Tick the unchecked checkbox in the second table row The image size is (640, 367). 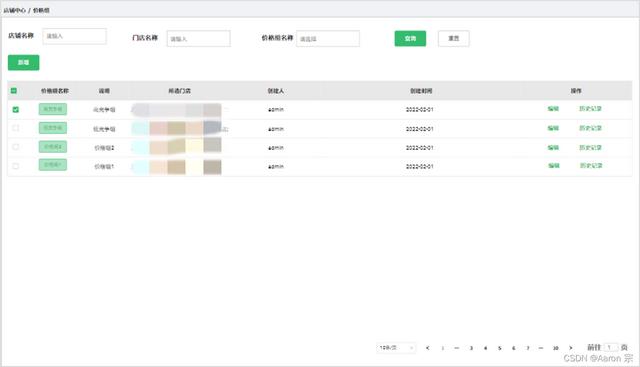click(x=16, y=128)
